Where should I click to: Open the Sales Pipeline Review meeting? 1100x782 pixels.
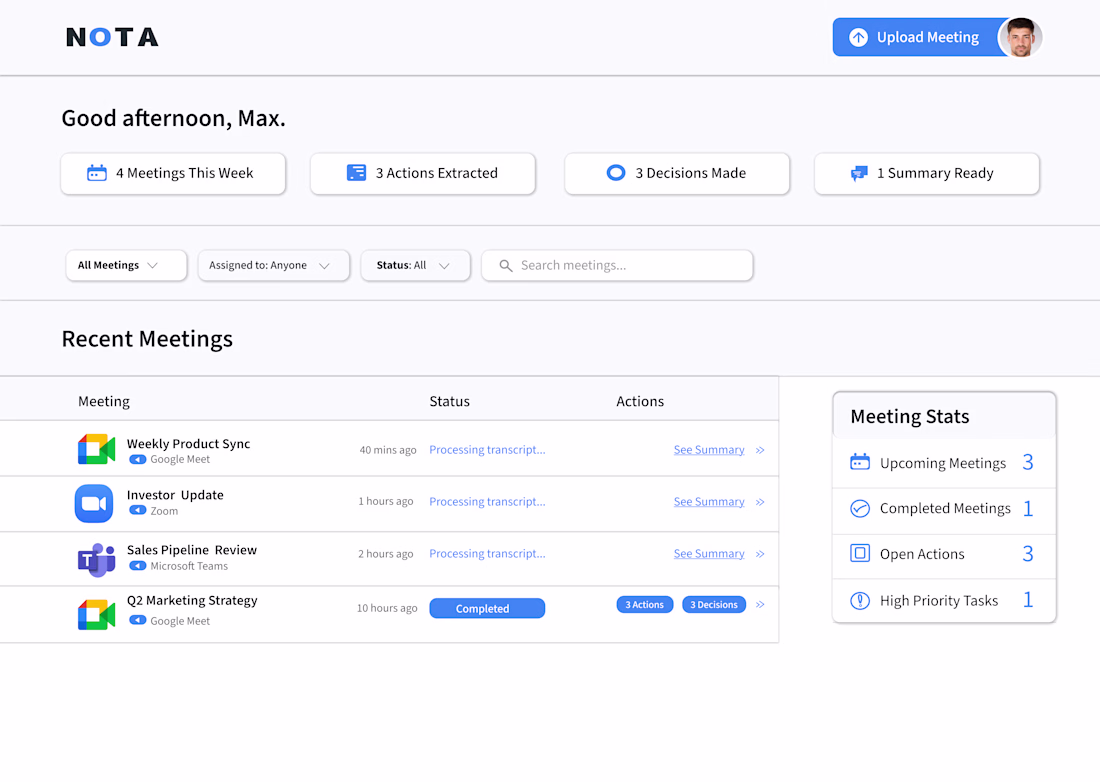(192, 550)
